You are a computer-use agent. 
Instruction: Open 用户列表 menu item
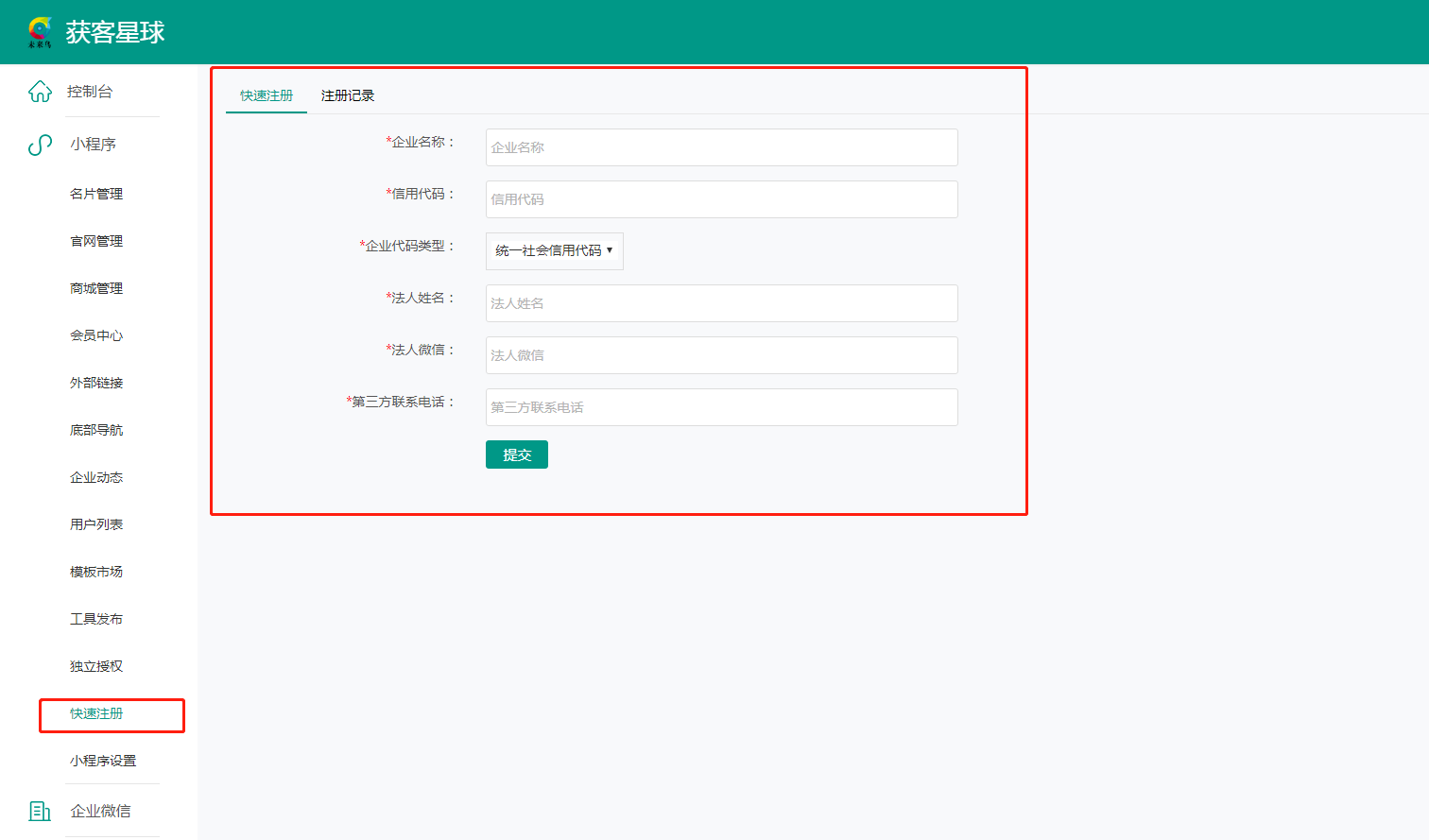(96, 524)
